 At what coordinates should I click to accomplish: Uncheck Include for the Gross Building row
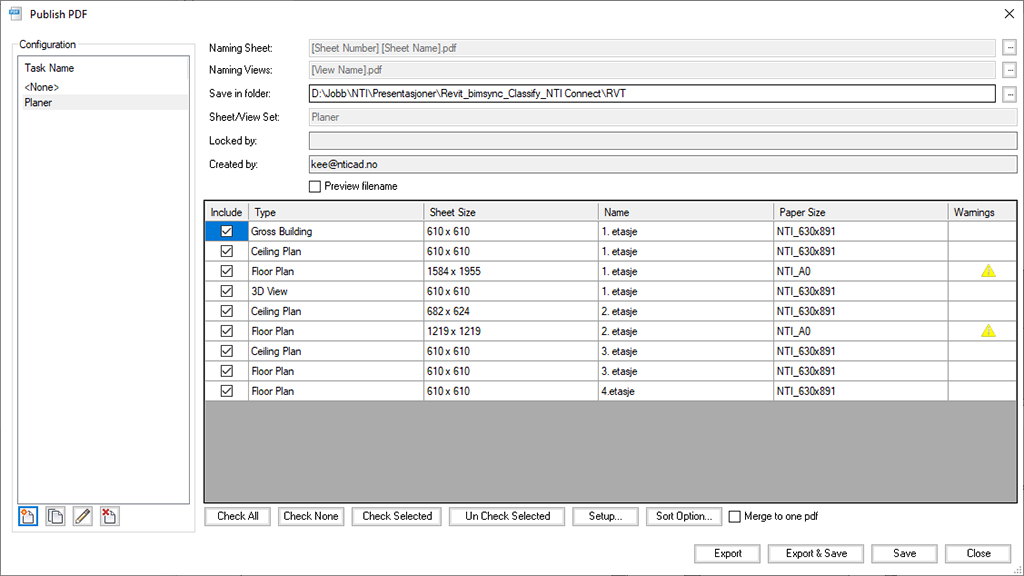226,231
